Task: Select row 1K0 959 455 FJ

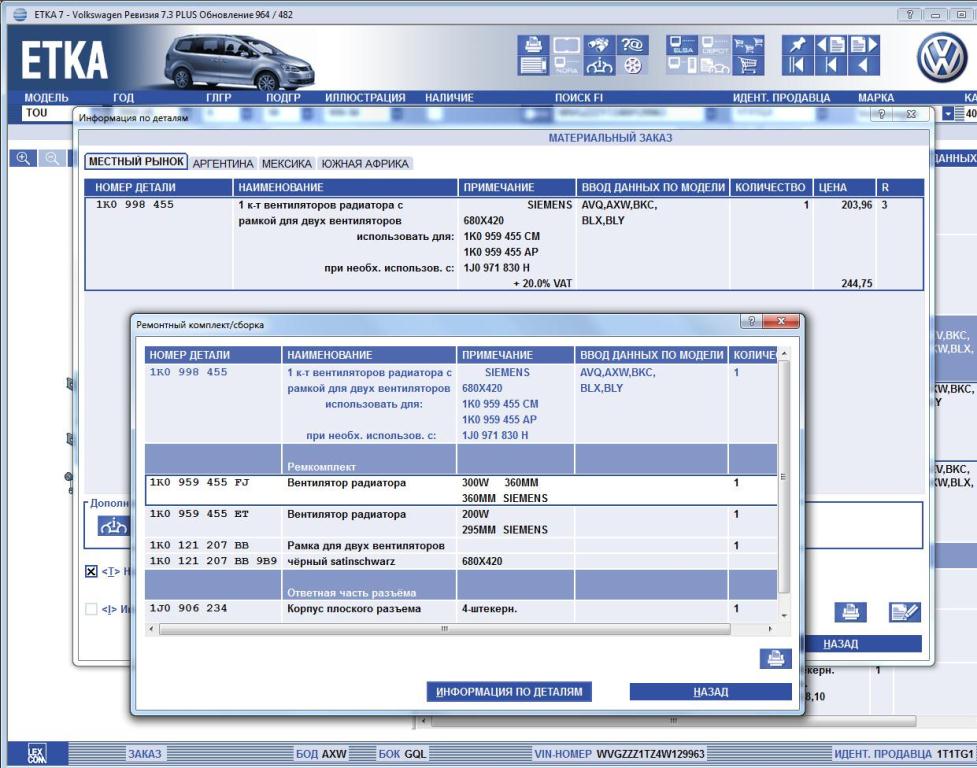Action: pos(461,490)
